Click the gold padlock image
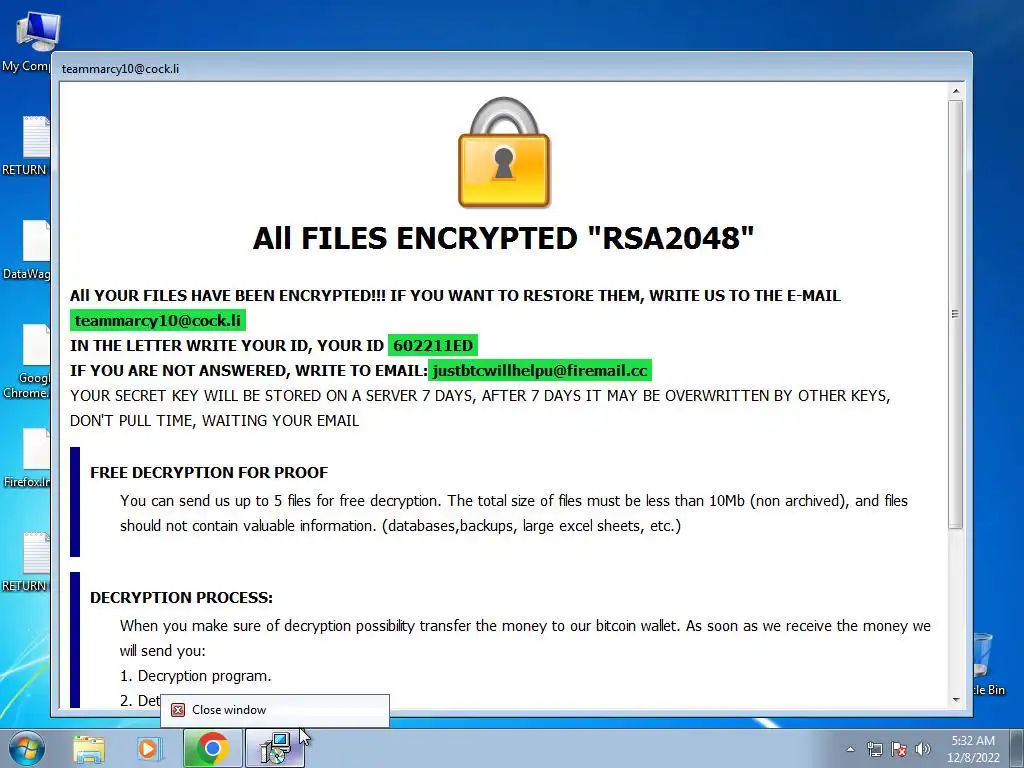Viewport: 1024px width, 768px height. pyautogui.click(x=504, y=153)
